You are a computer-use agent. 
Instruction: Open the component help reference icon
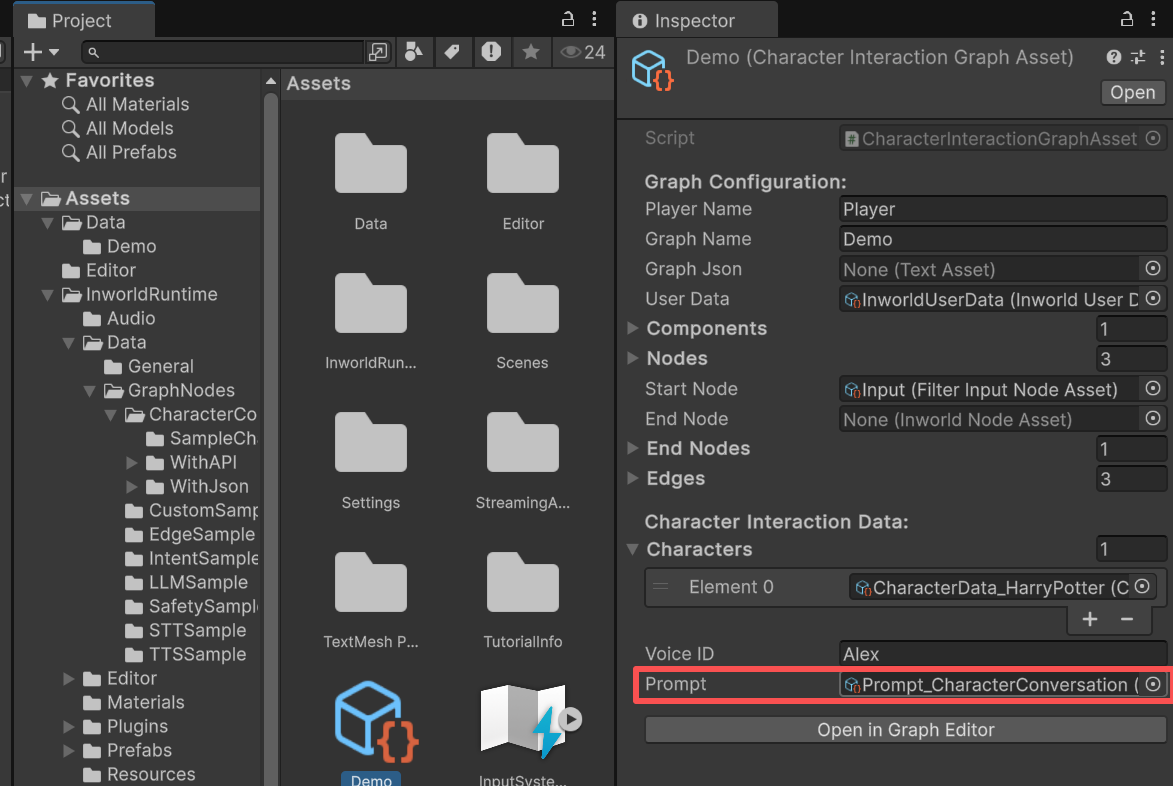[x=1113, y=57]
